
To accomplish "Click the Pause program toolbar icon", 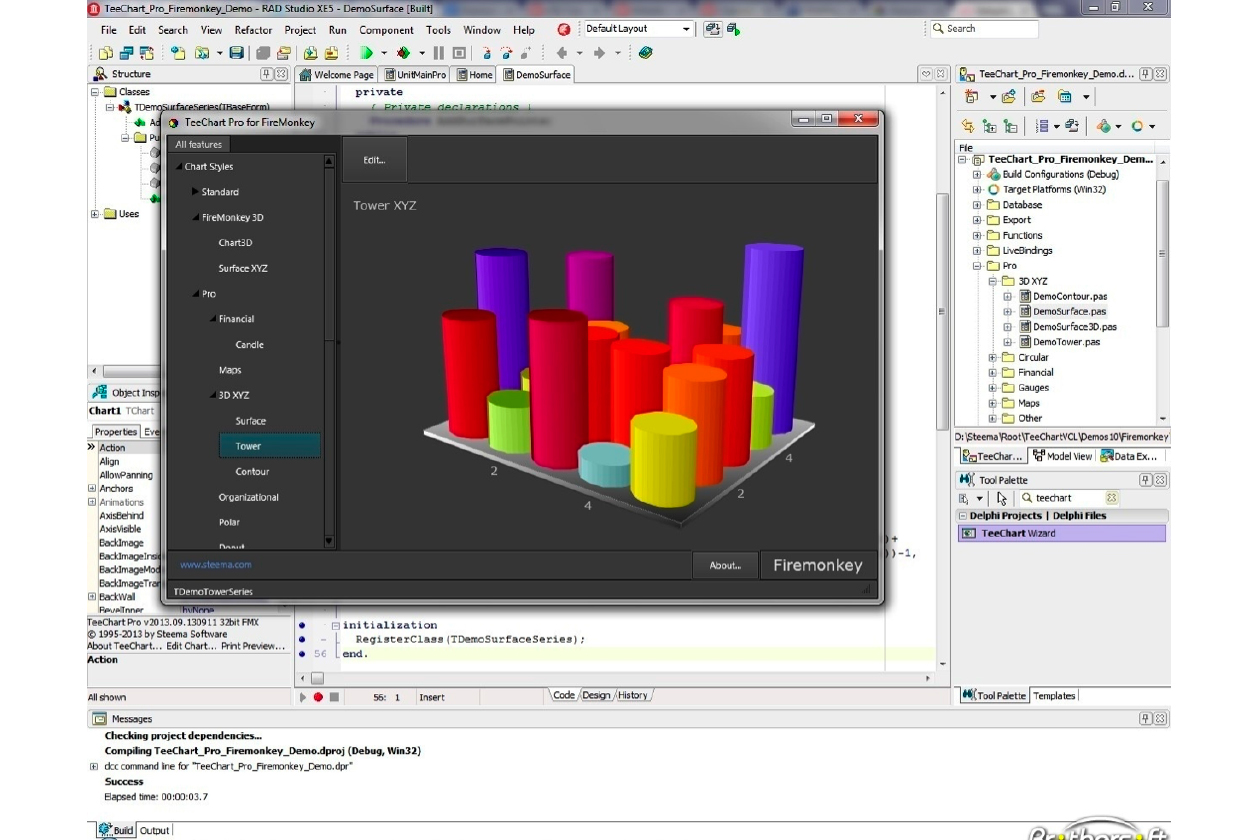I will click(438, 53).
